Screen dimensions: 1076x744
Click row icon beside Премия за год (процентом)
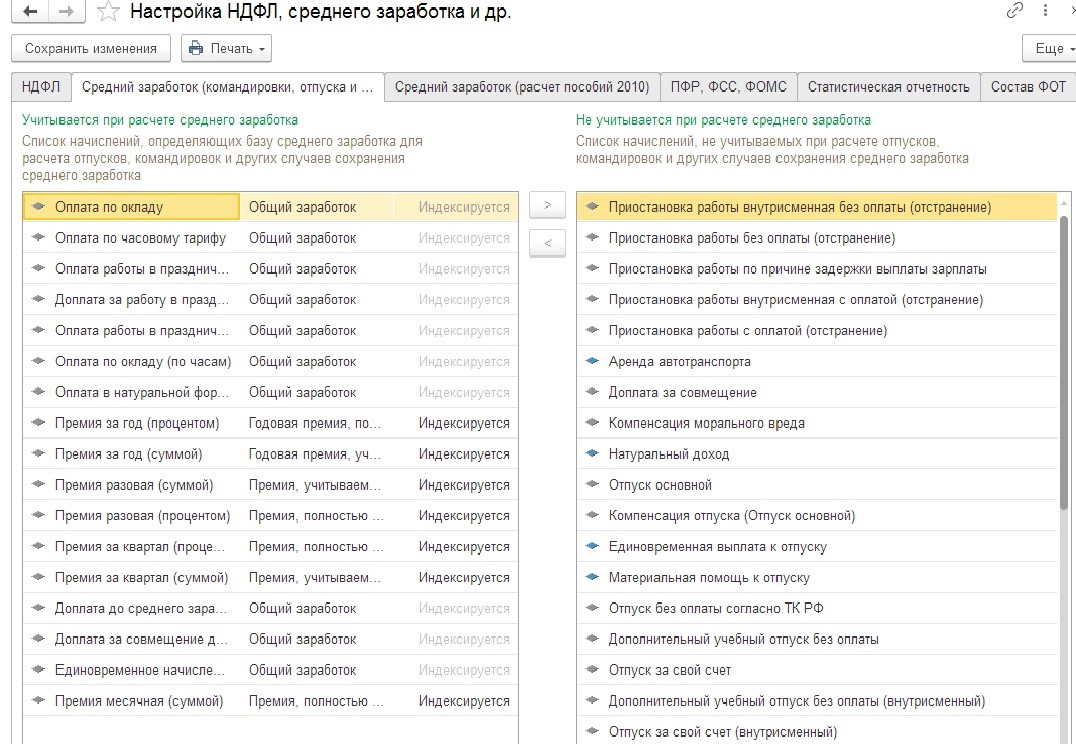38,423
